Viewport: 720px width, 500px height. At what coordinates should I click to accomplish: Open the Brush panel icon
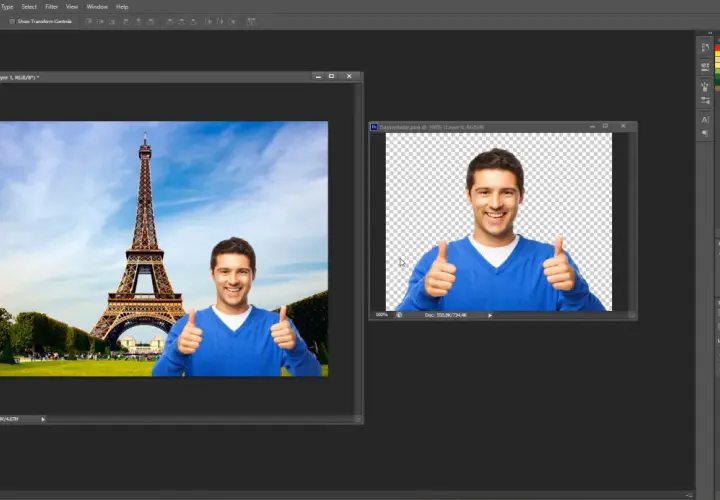[x=705, y=86]
